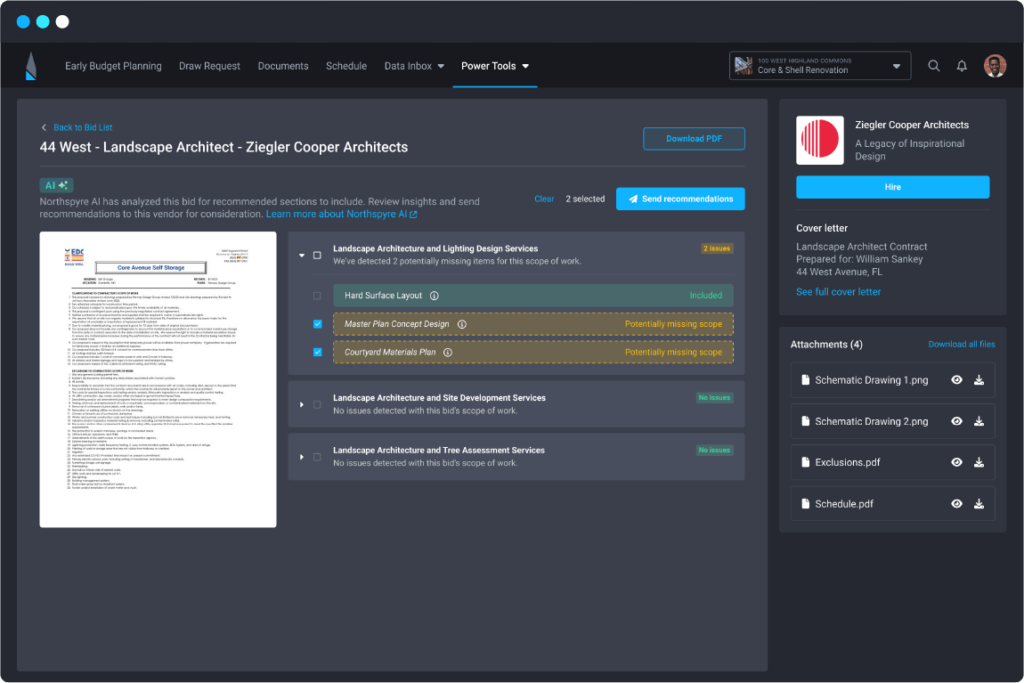Download Exclusions.pdf attachment
1024x683 pixels.
coord(979,462)
